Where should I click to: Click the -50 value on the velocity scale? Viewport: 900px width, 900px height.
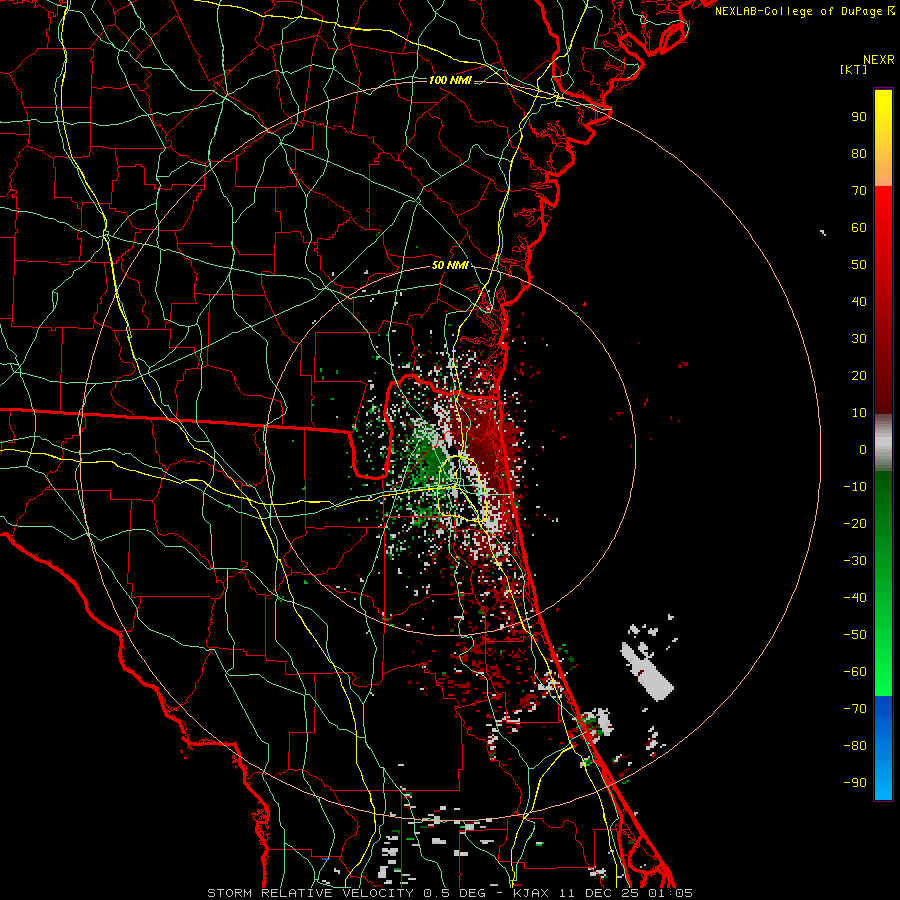tap(855, 635)
